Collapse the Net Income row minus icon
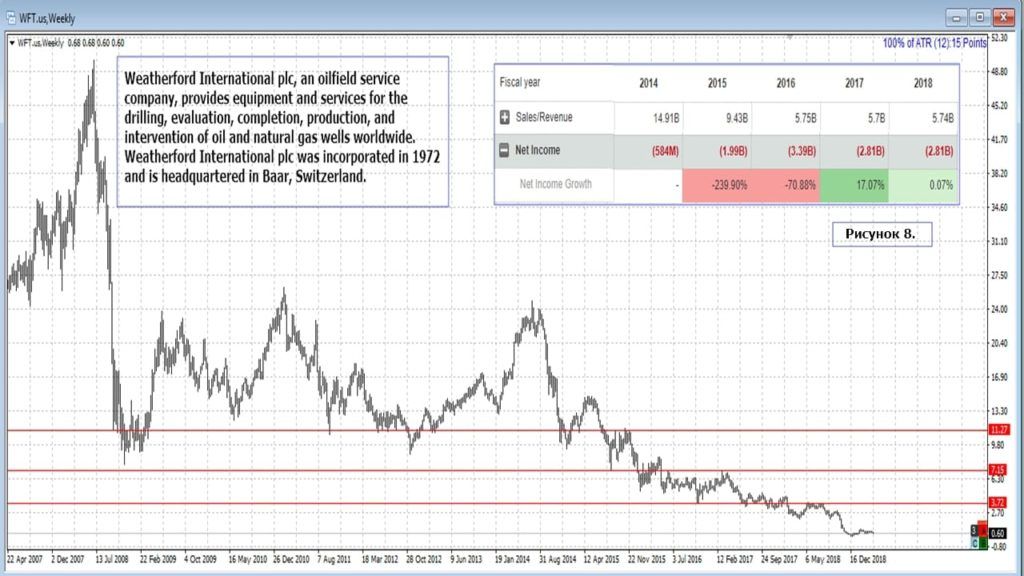The height and width of the screenshot is (576, 1024). pos(505,150)
